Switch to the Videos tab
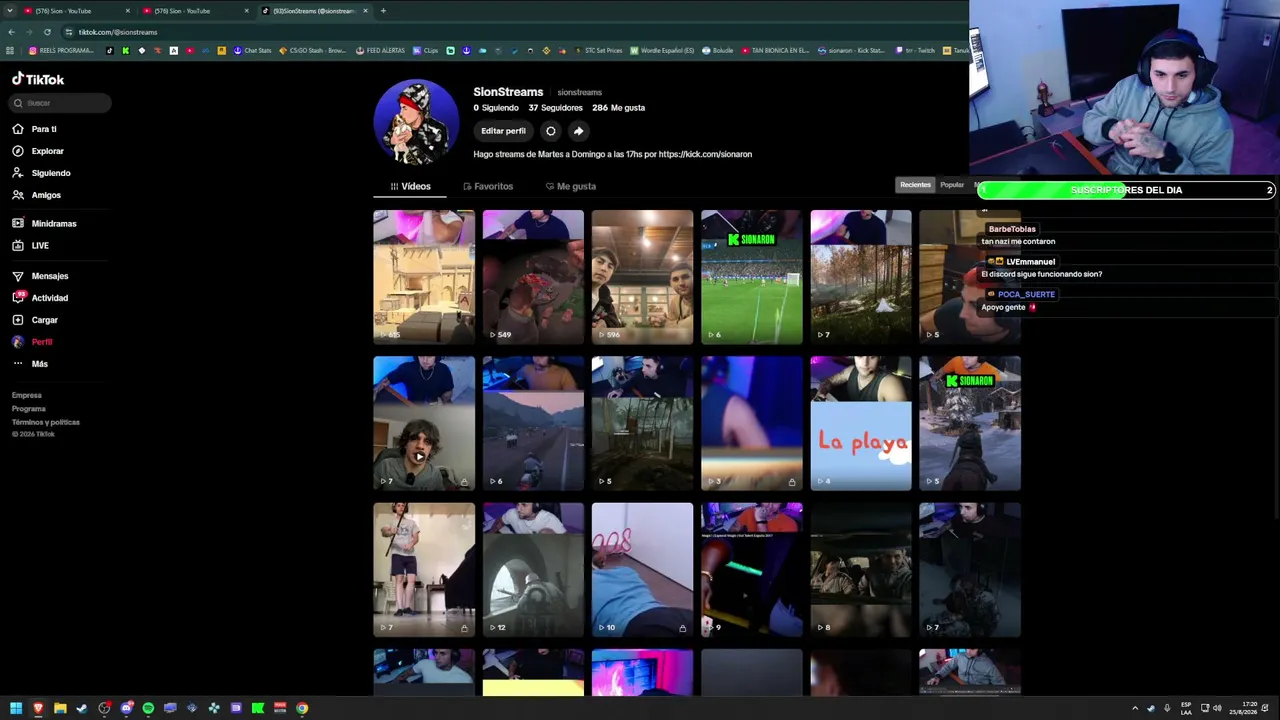The width and height of the screenshot is (1280, 720). pyautogui.click(x=411, y=187)
